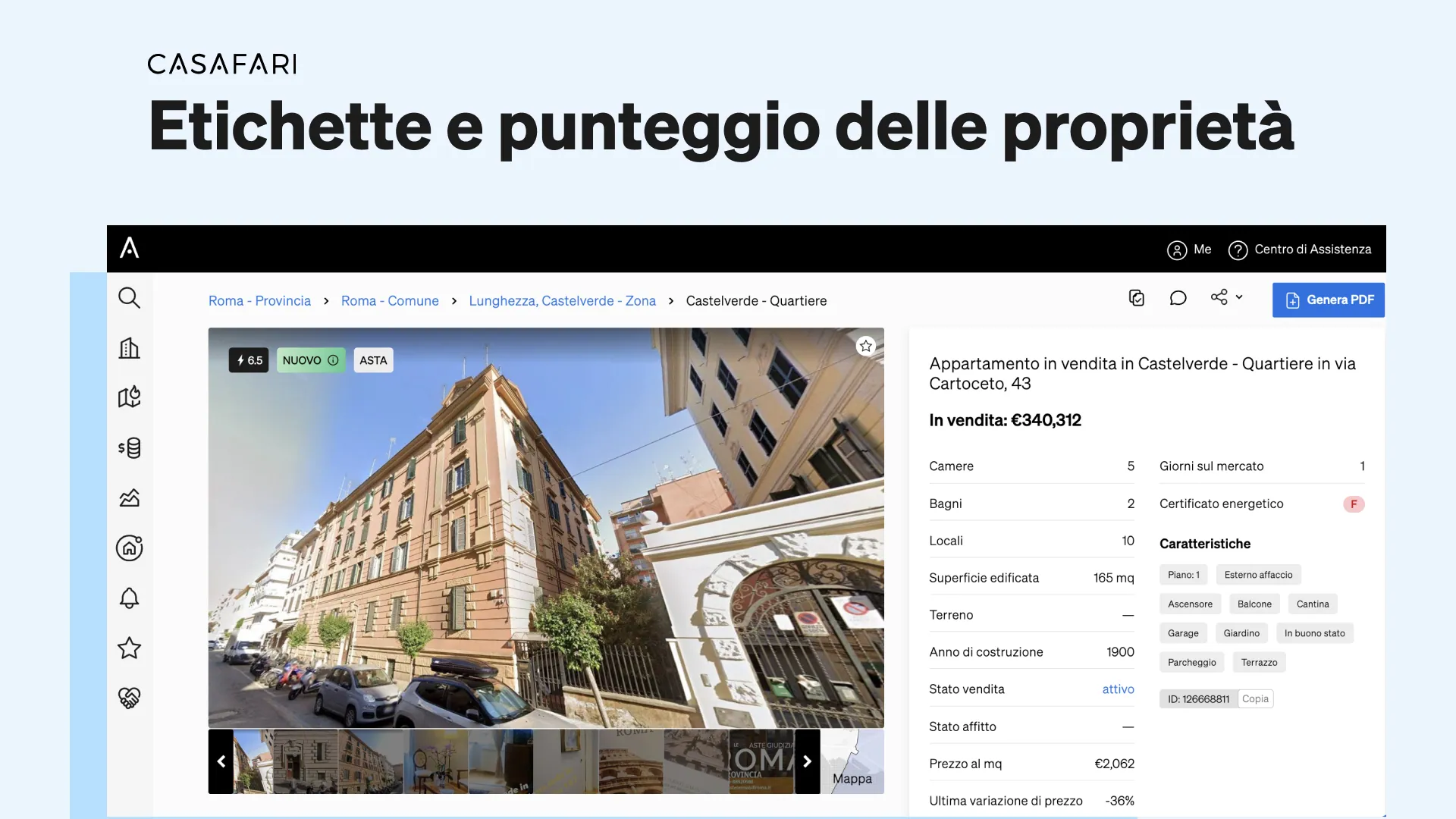Click the share icon
Image resolution: width=1456 pixels, height=819 pixels.
coord(1219,297)
